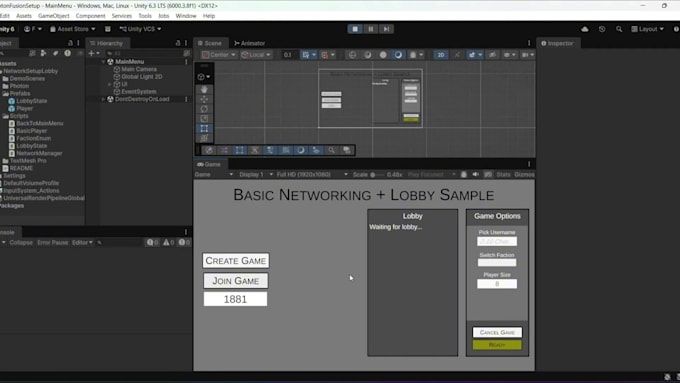Toggle Stats in Game view
680x383 pixels.
point(503,174)
